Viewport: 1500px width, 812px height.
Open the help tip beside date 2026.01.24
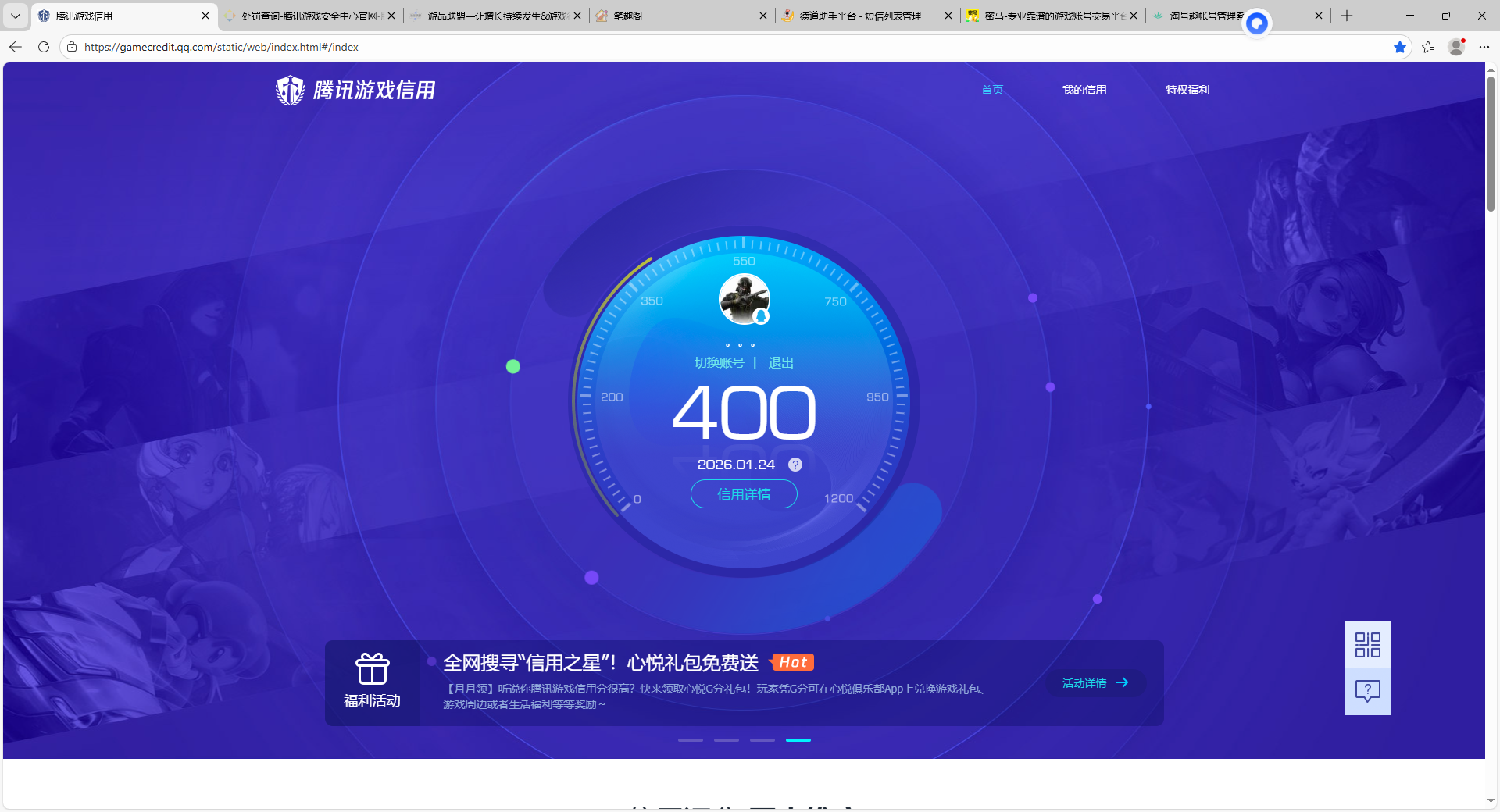tap(795, 464)
